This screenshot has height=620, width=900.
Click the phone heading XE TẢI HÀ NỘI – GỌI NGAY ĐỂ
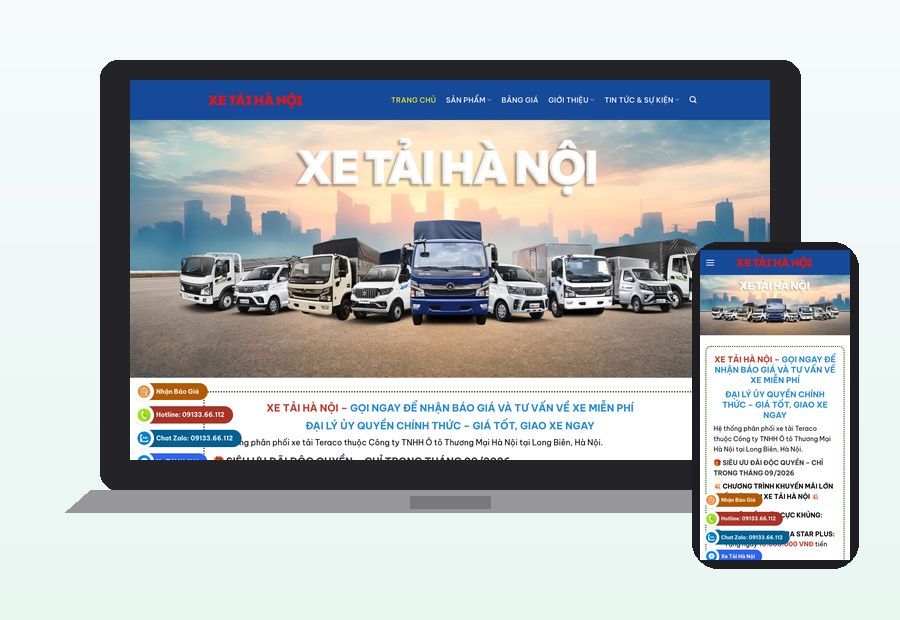(x=774, y=370)
